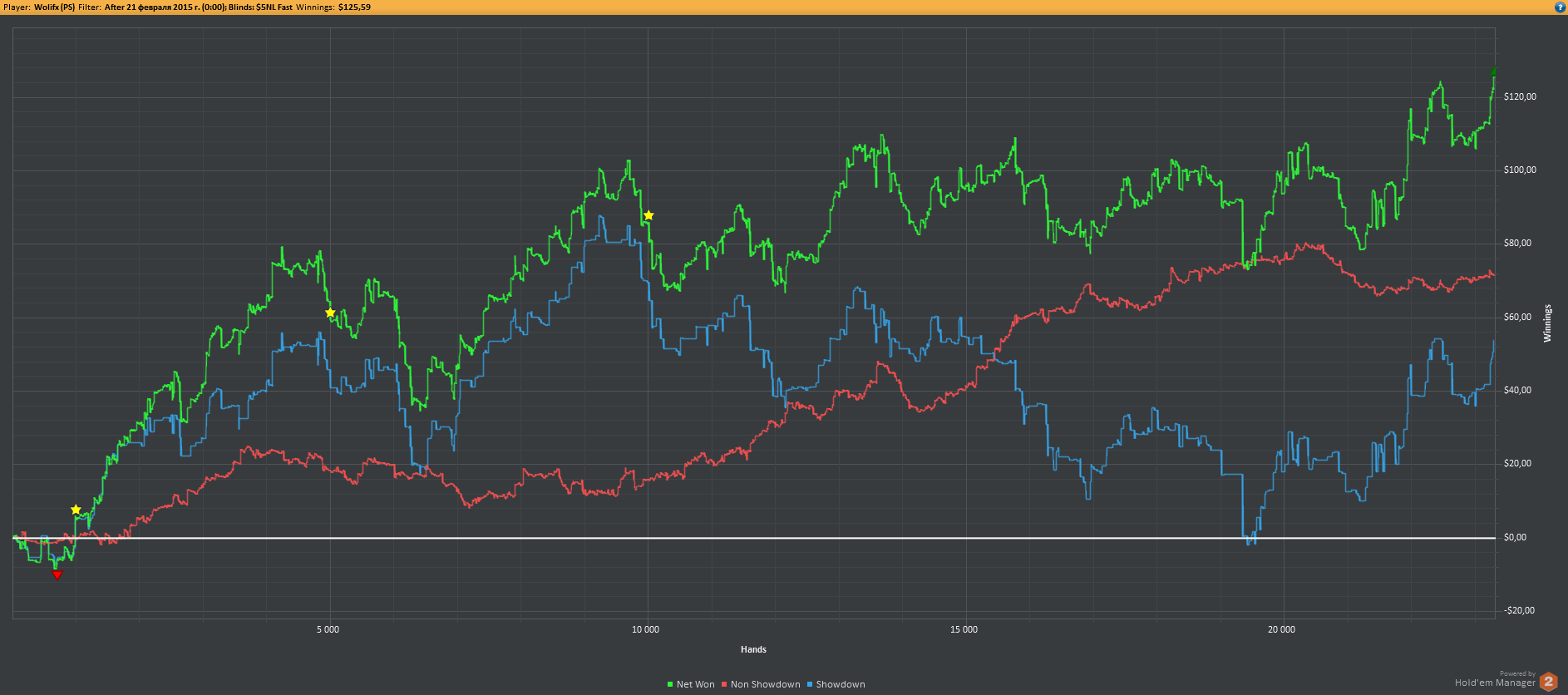This screenshot has height=695, width=1568.
Task: Click the $60,00 axis value
Action: (1517, 317)
